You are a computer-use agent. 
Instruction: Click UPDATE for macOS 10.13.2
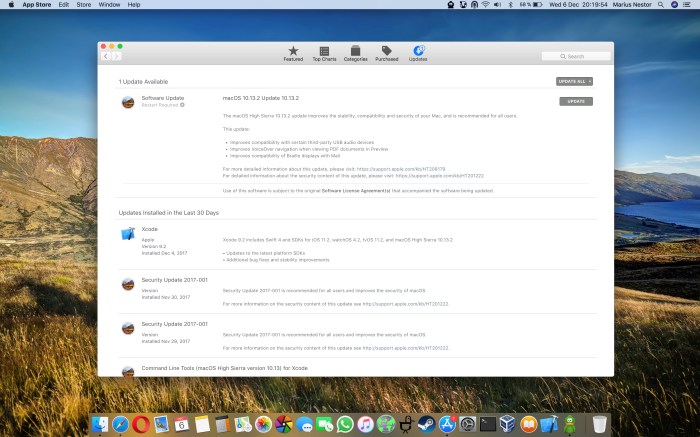point(576,101)
